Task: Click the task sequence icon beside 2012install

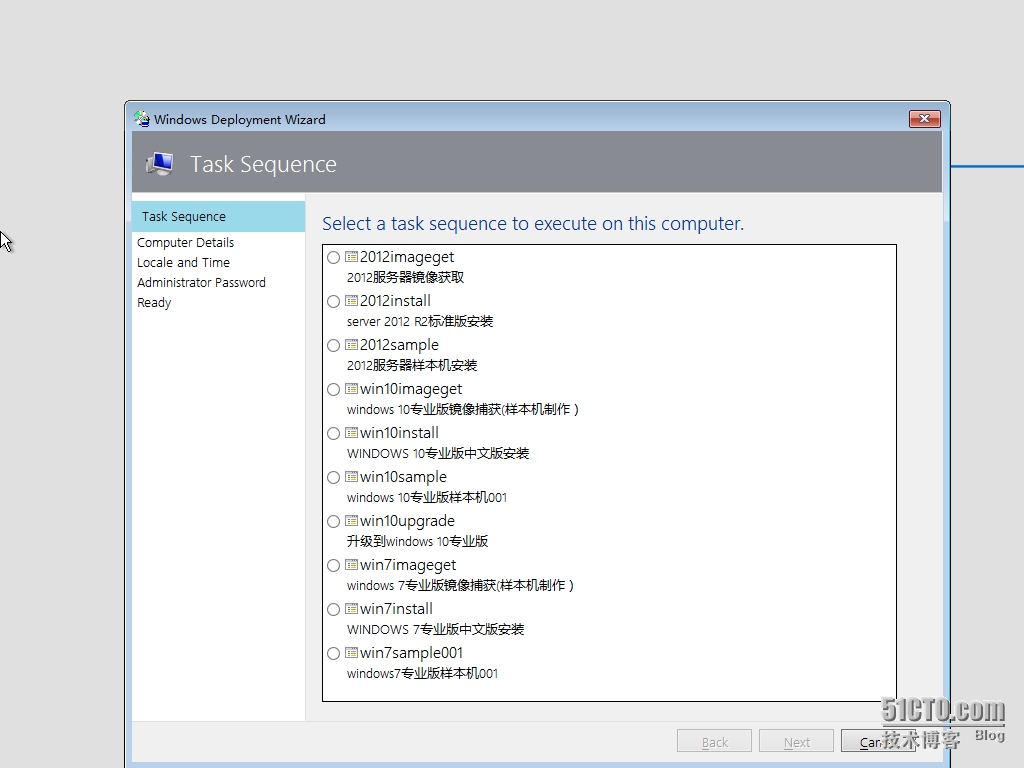Action: [351, 300]
